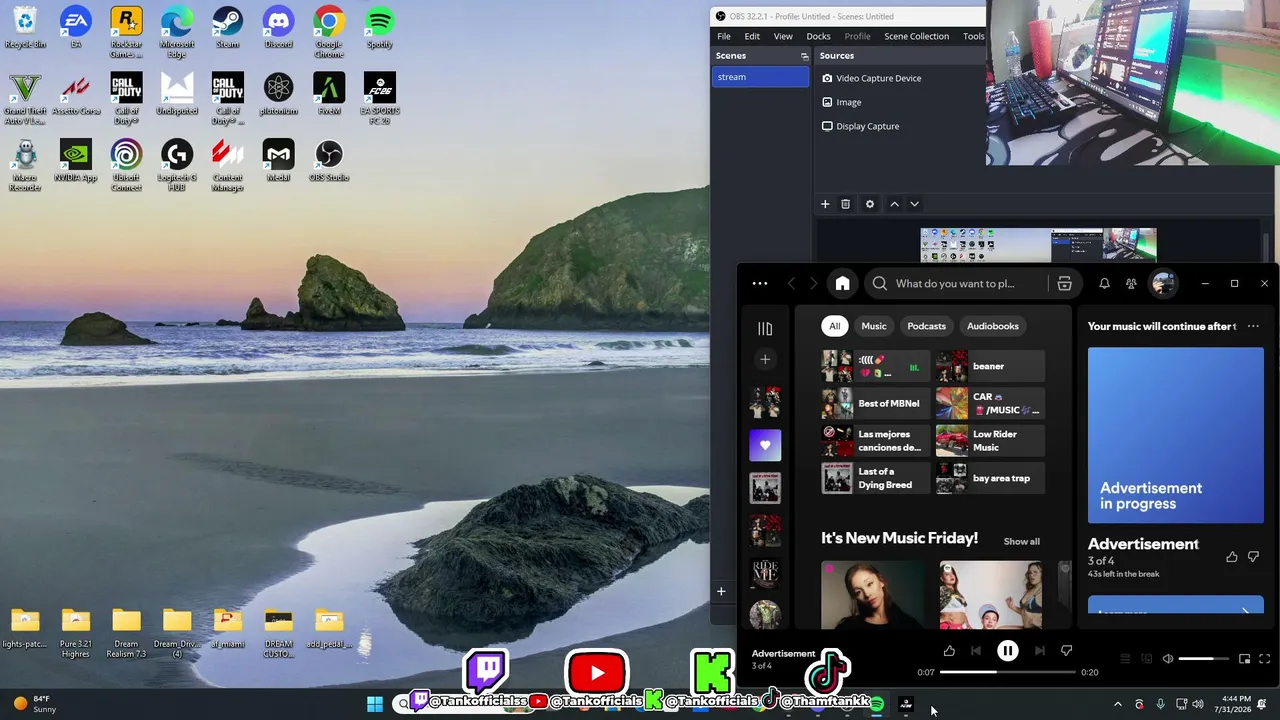Move the OBS source up
Viewport: 1280px width, 720px height.
point(894,204)
